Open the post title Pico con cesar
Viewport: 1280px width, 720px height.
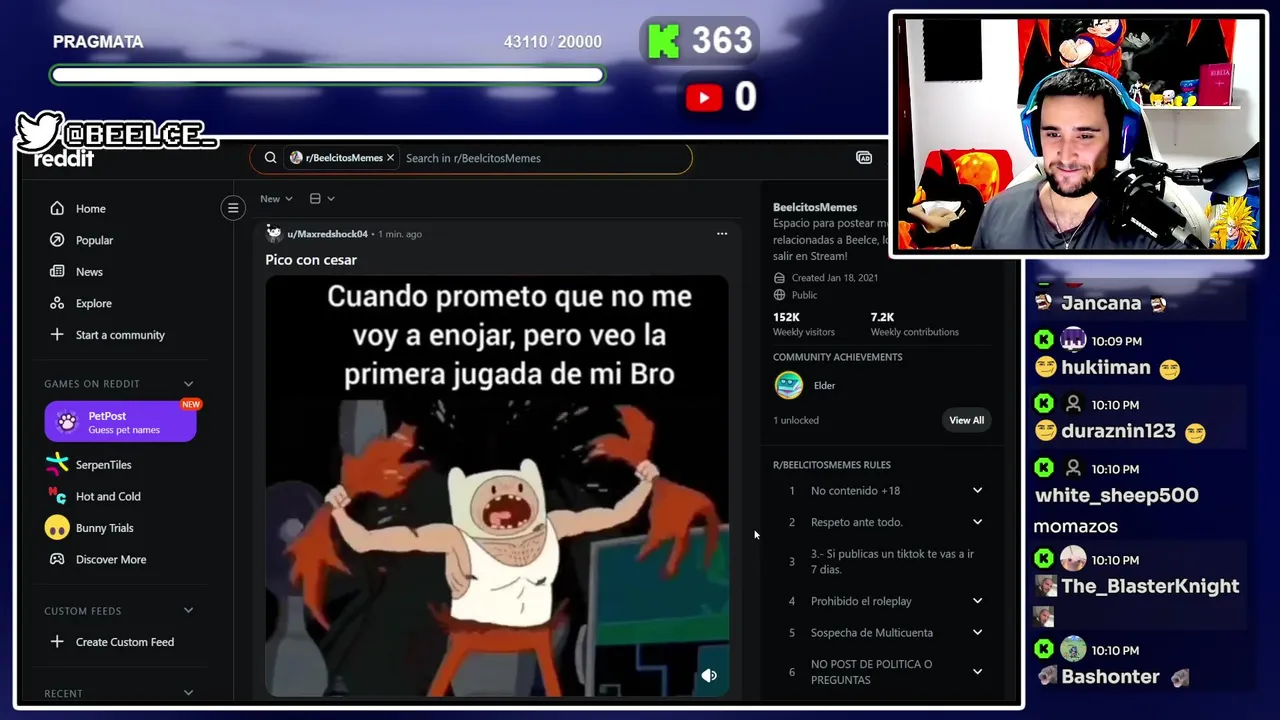tap(311, 259)
